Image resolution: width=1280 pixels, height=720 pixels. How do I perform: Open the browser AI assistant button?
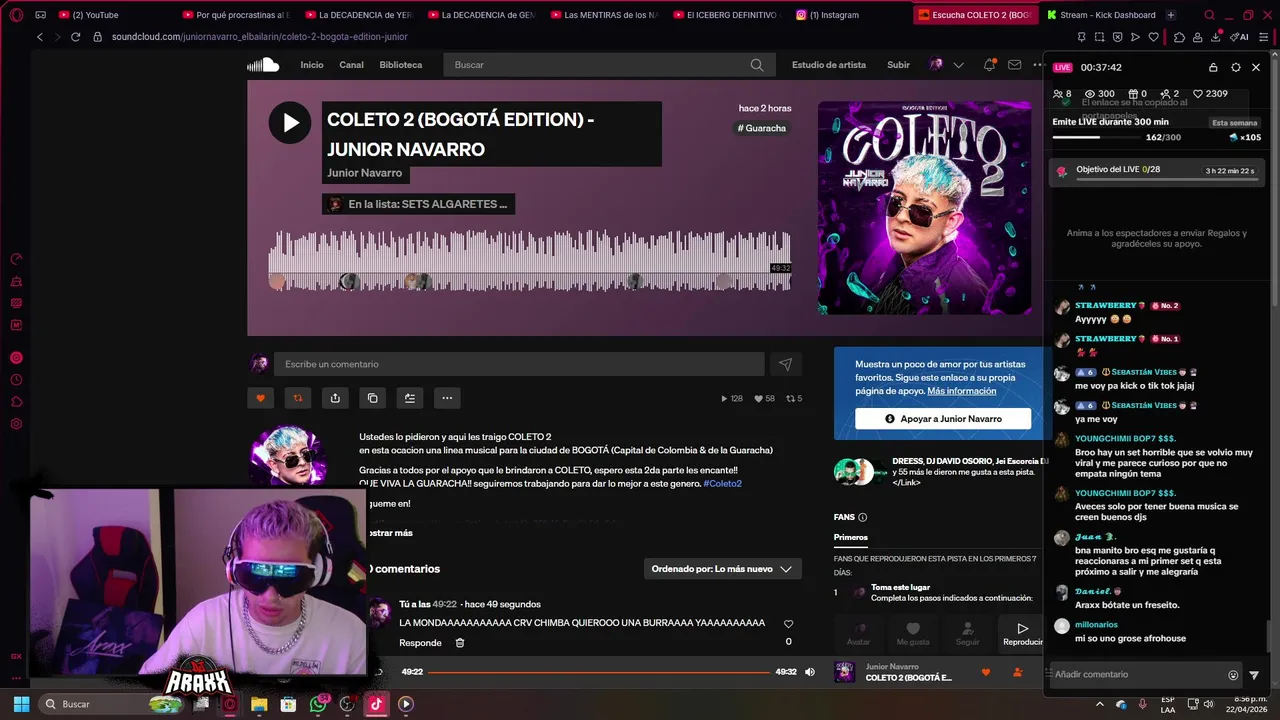point(1240,37)
